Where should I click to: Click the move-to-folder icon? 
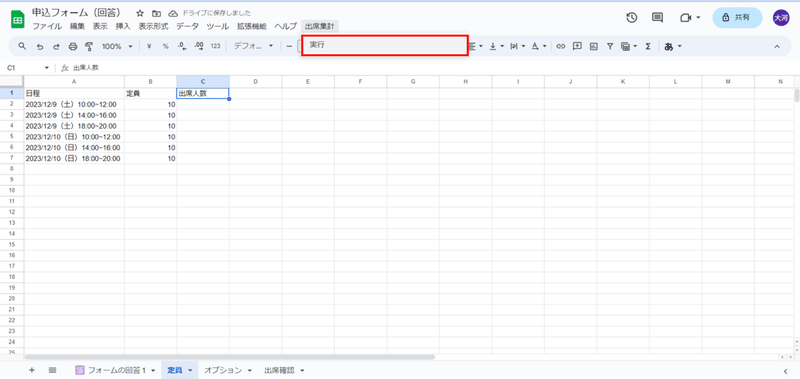157,13
